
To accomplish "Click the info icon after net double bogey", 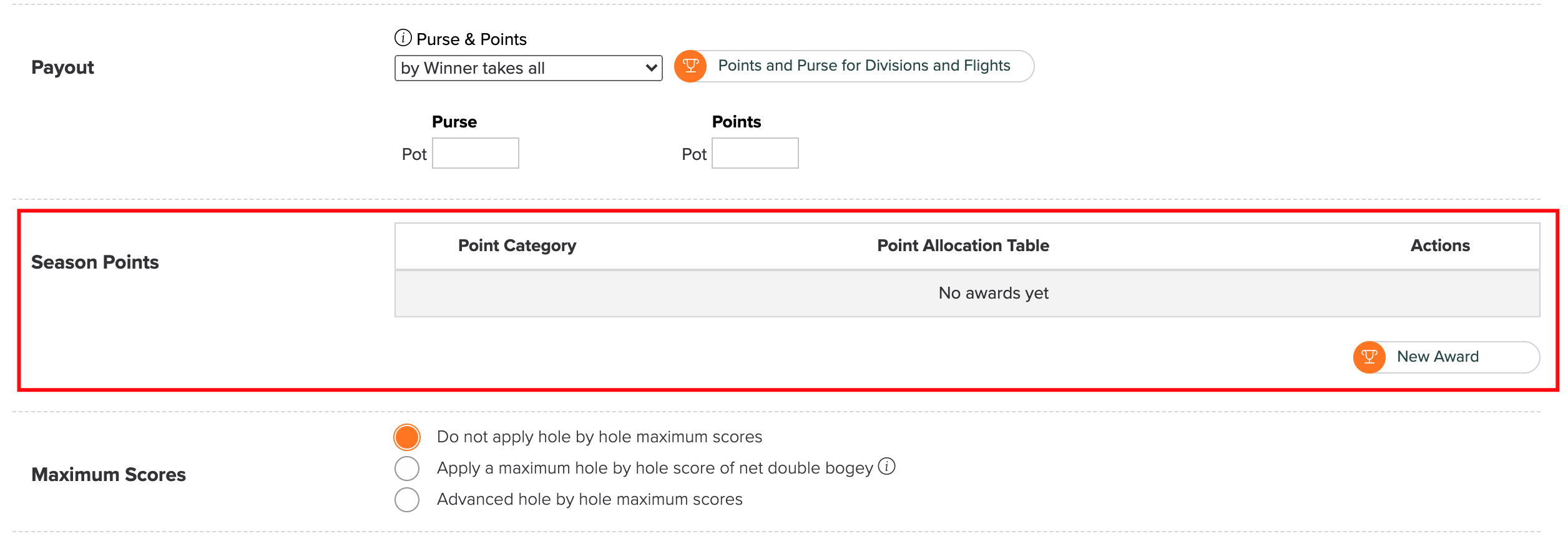I will pyautogui.click(x=886, y=467).
